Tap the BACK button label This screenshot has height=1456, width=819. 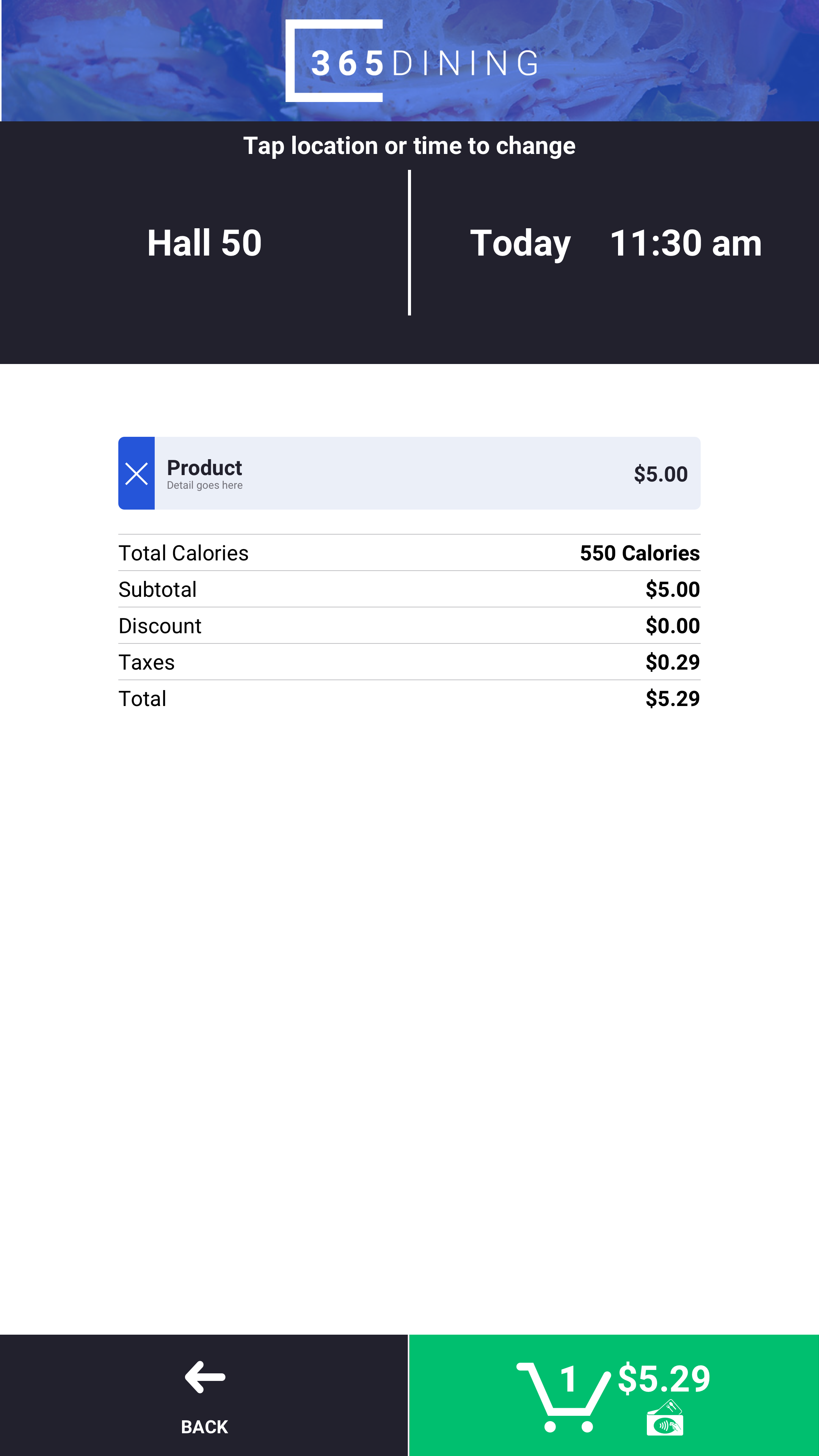point(205,1426)
